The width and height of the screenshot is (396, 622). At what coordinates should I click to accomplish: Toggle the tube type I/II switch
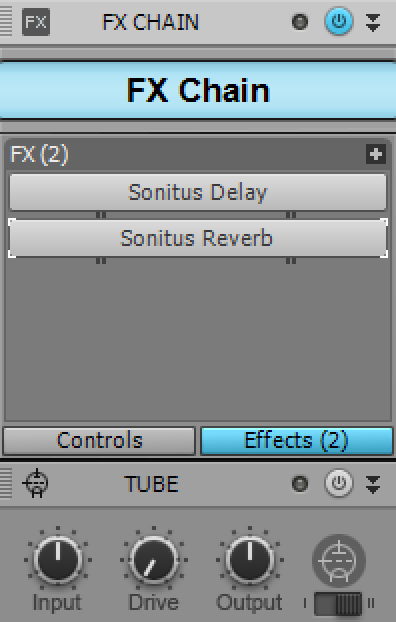click(x=338, y=604)
